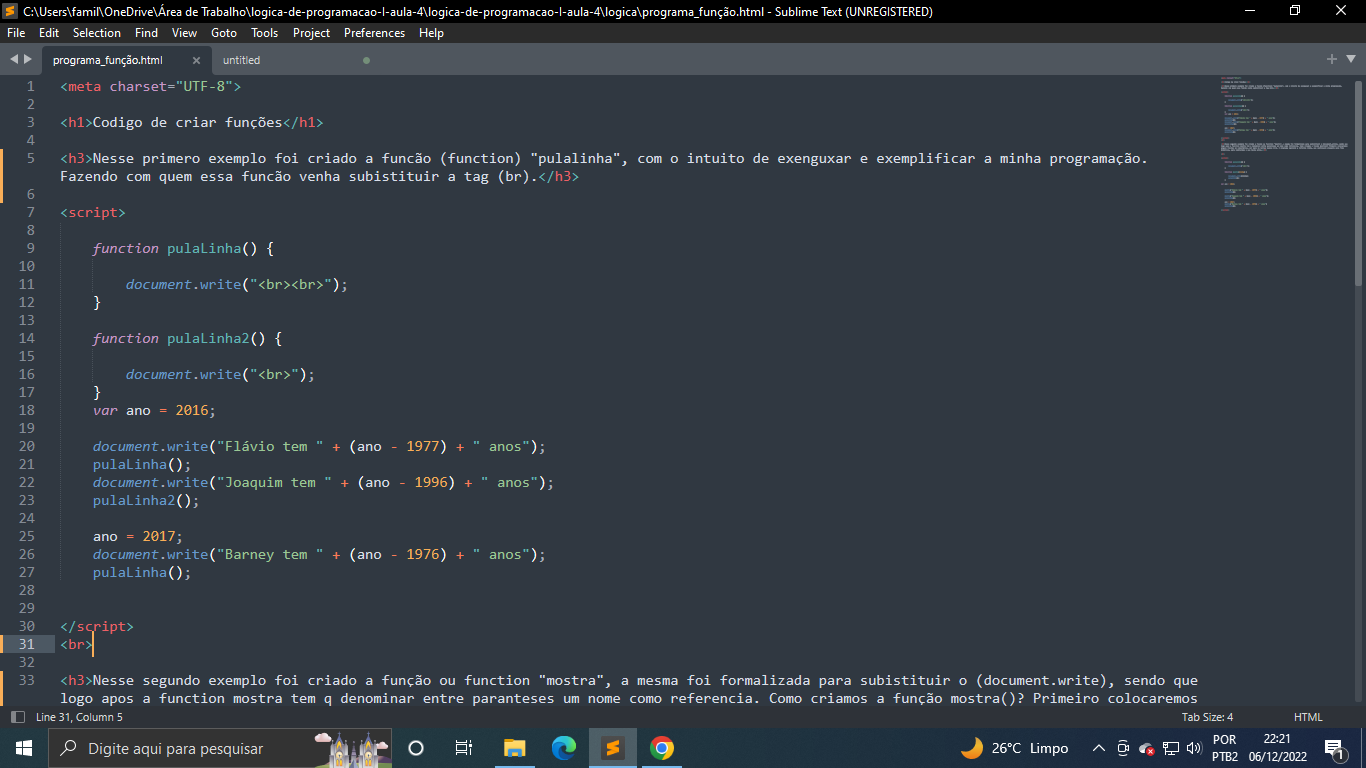The width and height of the screenshot is (1366, 768).
Task: Open the clock showing 22:21
Action: point(1276,748)
